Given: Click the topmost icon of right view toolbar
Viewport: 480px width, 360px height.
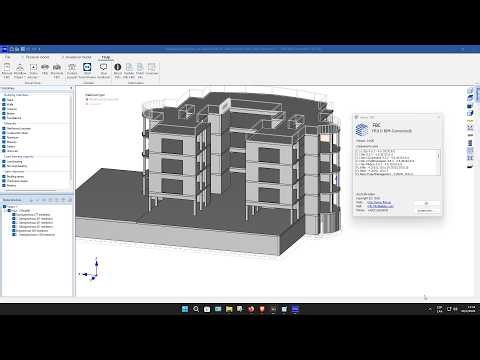Looking at the screenshot, I should [x=470, y=90].
